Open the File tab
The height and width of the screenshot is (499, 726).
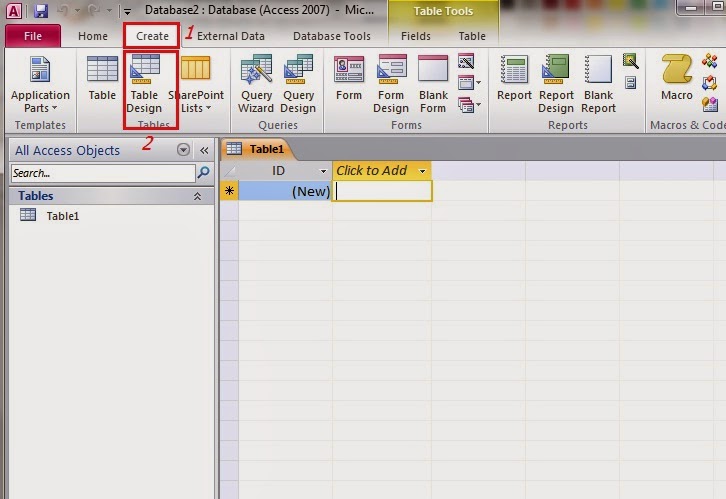[x=33, y=36]
